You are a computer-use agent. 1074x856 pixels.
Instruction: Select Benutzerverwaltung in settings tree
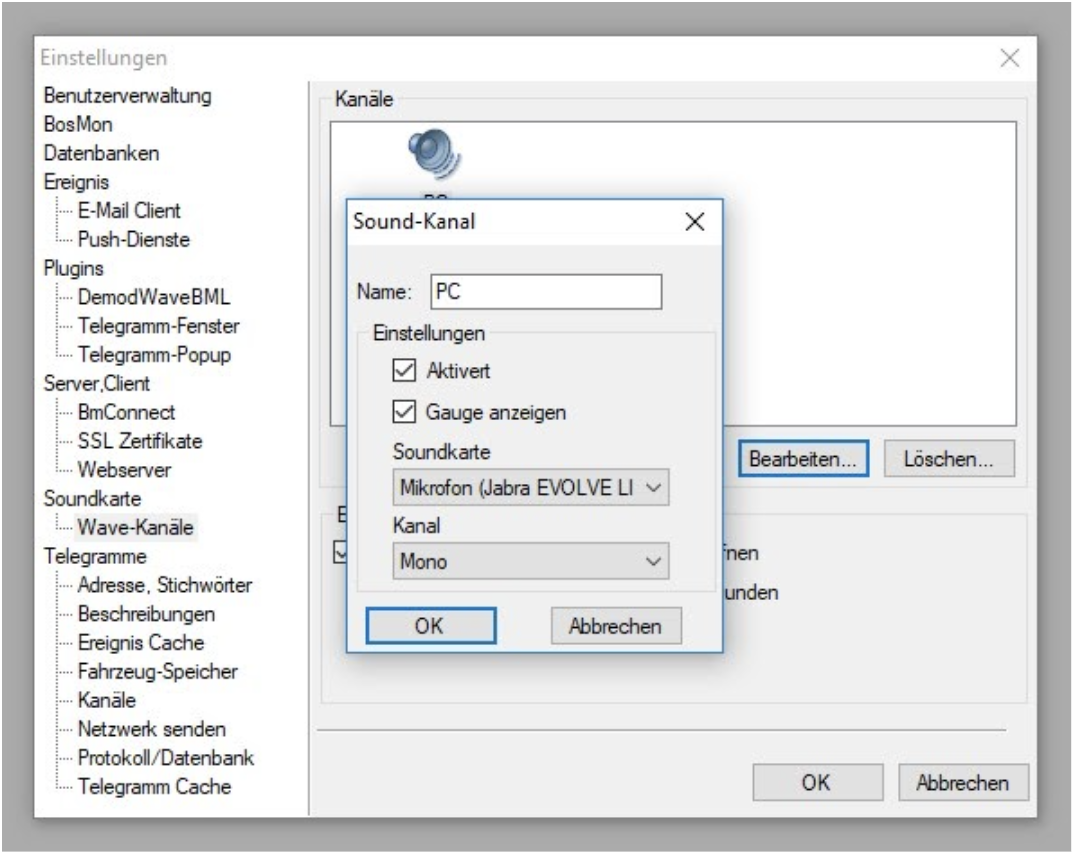pyautogui.click(x=128, y=97)
